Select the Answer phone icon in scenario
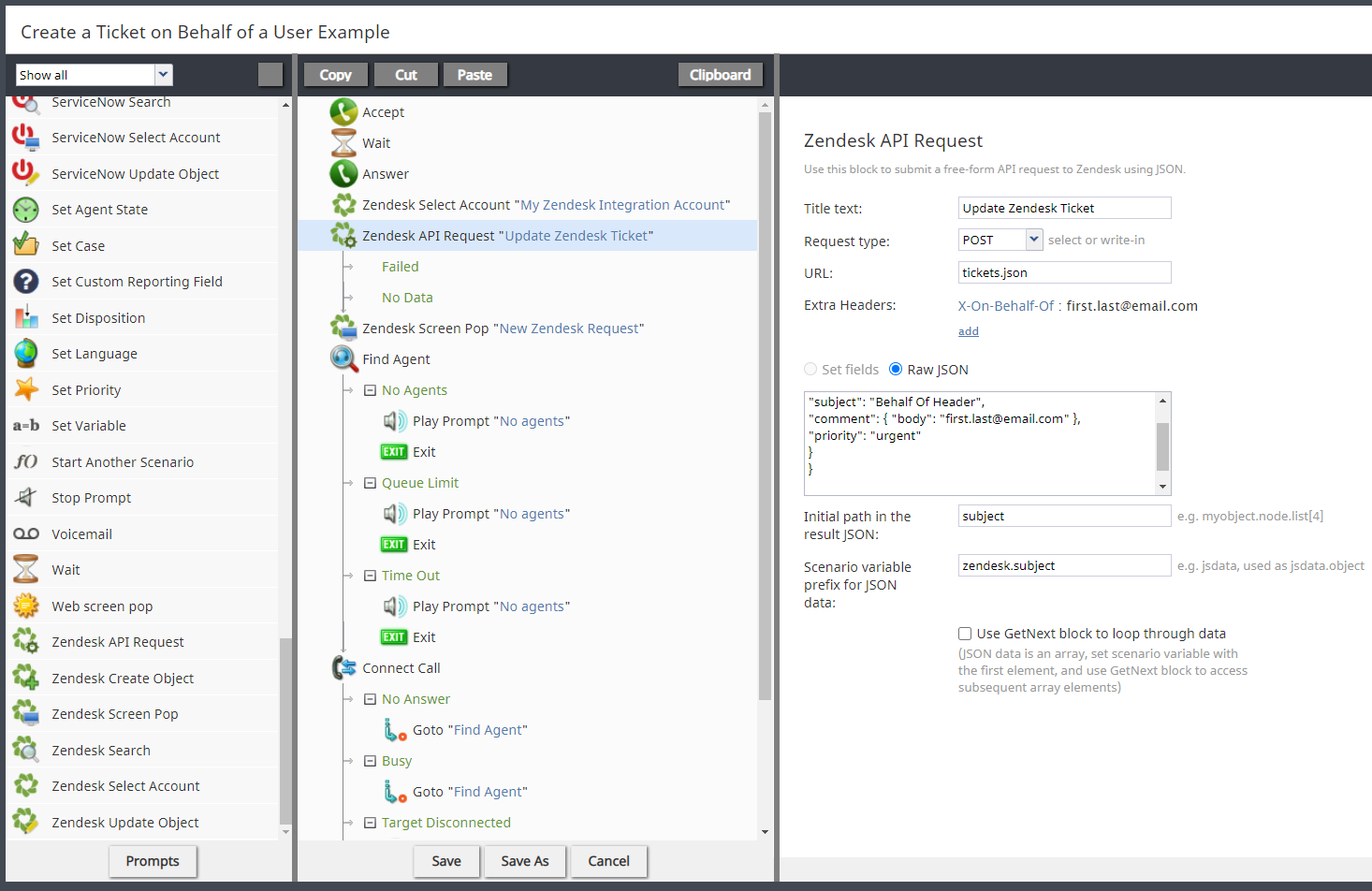 [x=343, y=173]
